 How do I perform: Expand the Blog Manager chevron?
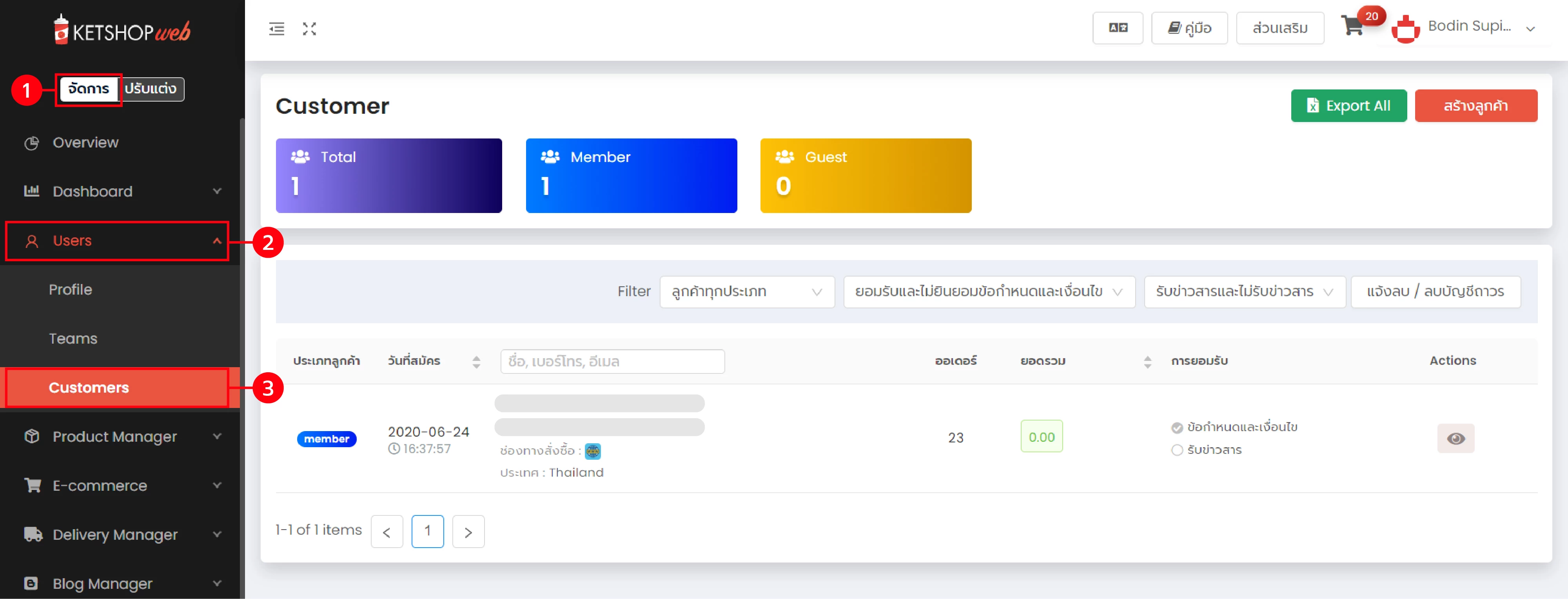pyautogui.click(x=217, y=583)
